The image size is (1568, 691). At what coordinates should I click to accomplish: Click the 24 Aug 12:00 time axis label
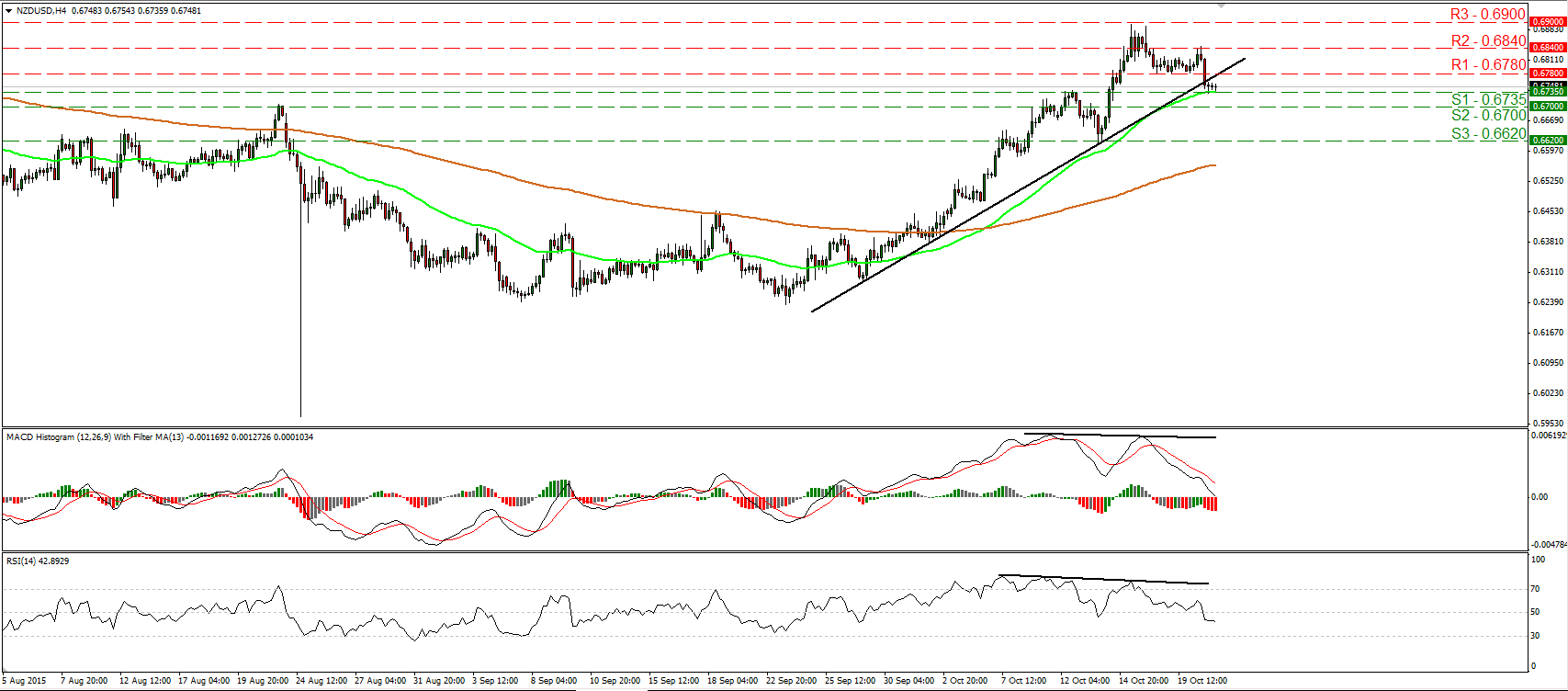[x=321, y=681]
